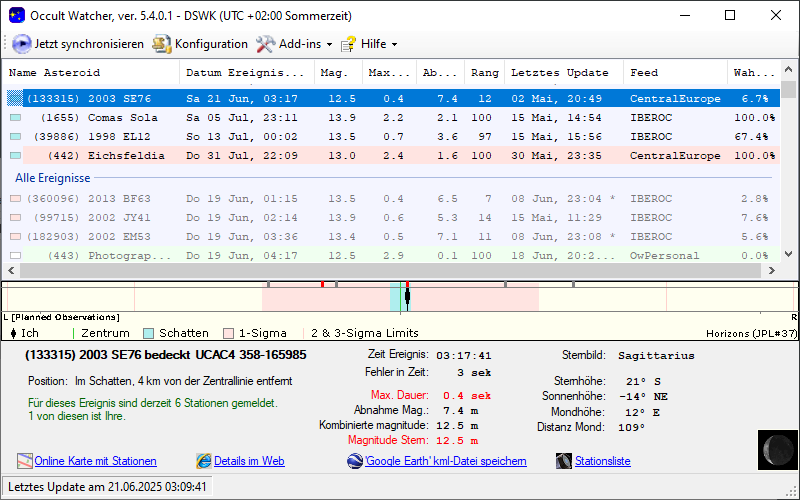800x500 pixels.
Task: Toggle the marker box of Comas Sola row
Action: (x=15, y=118)
